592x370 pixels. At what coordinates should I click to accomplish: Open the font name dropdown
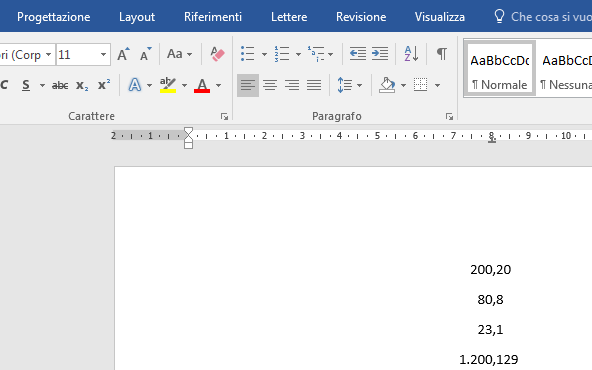pos(49,55)
